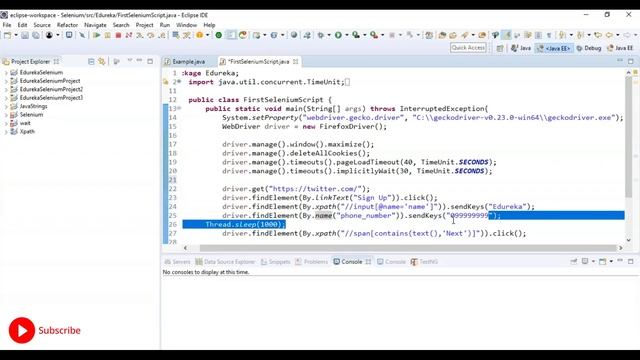Expand the Xpath project node

[6, 132]
